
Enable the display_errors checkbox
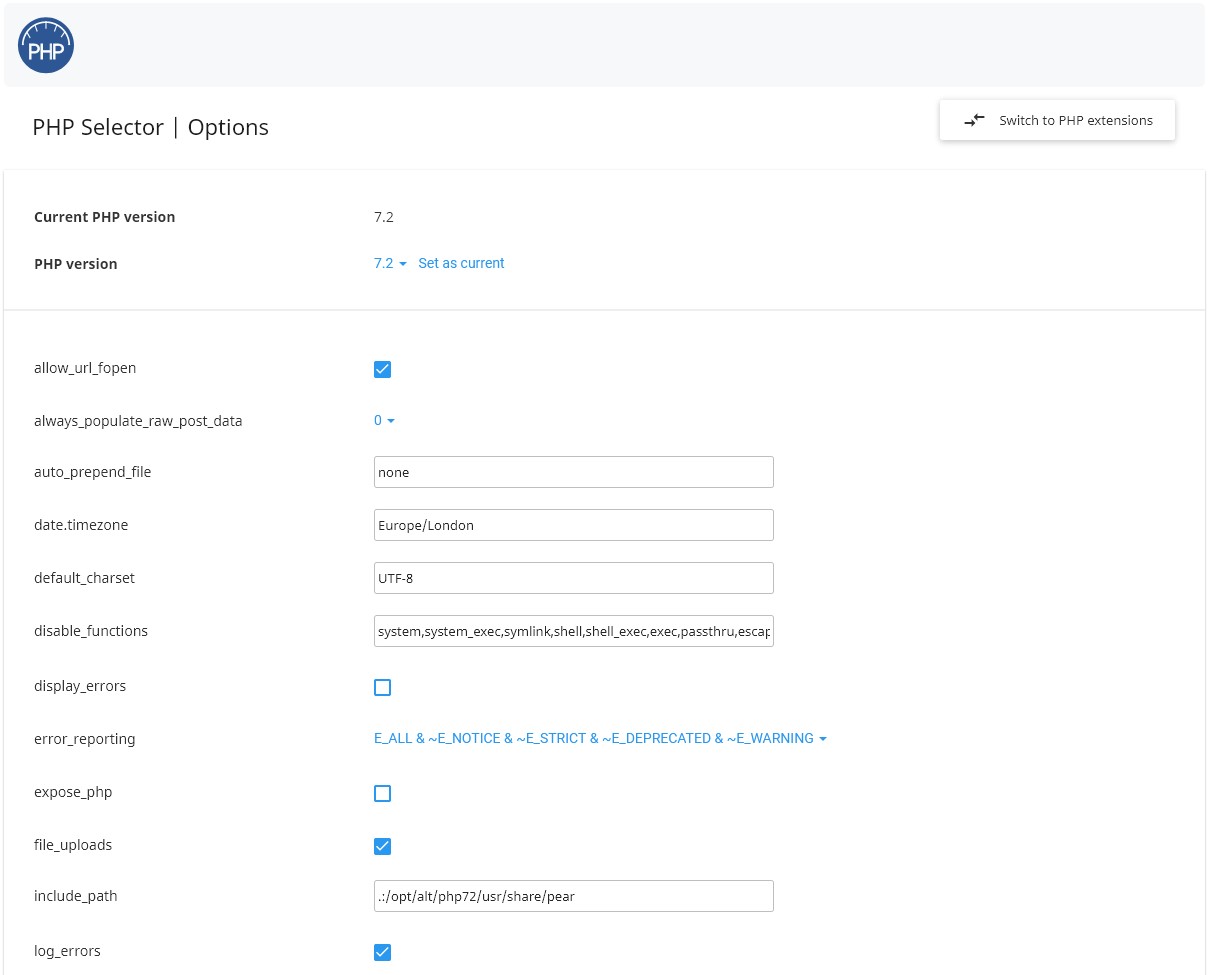[x=382, y=687]
